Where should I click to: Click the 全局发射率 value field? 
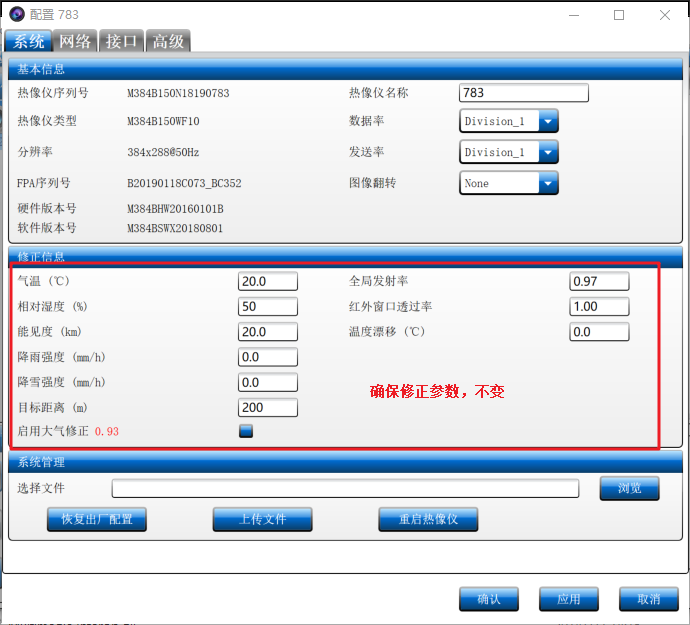point(598,282)
